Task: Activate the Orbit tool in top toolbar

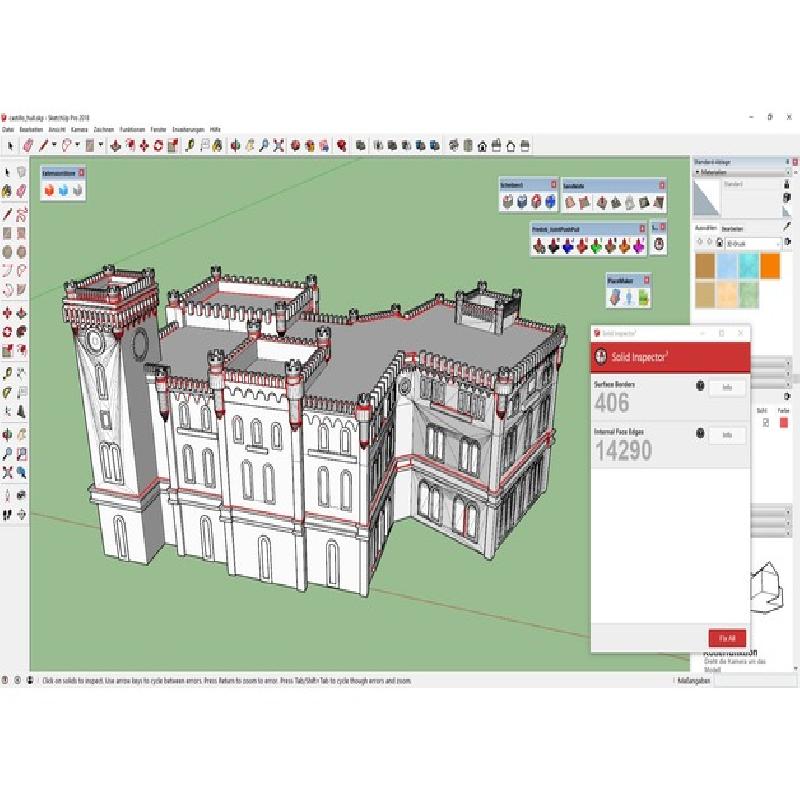Action: coord(235,146)
